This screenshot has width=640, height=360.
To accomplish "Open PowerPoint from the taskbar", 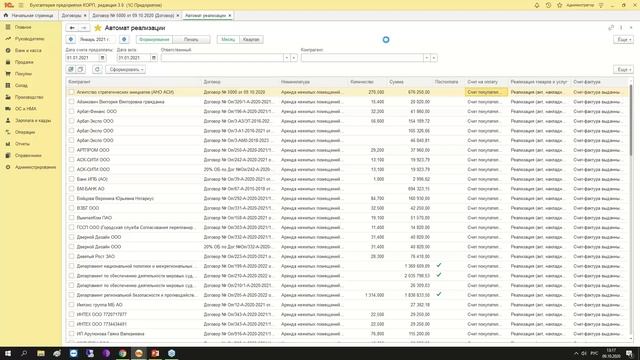I will [155, 353].
